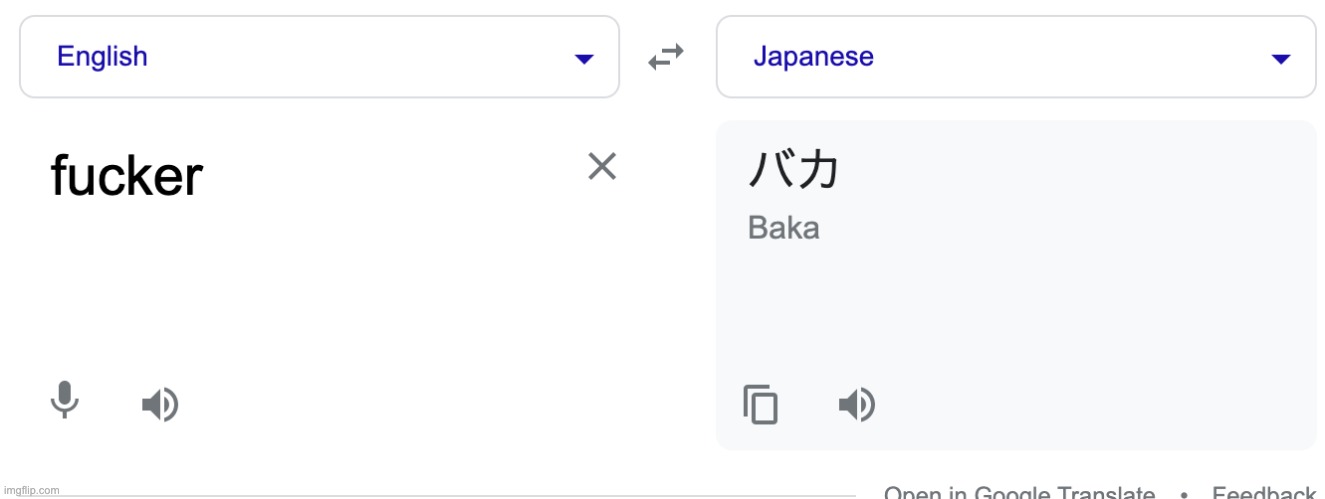Click the romanization Baka
Viewport: 1325px width, 499px height.
coord(783,228)
